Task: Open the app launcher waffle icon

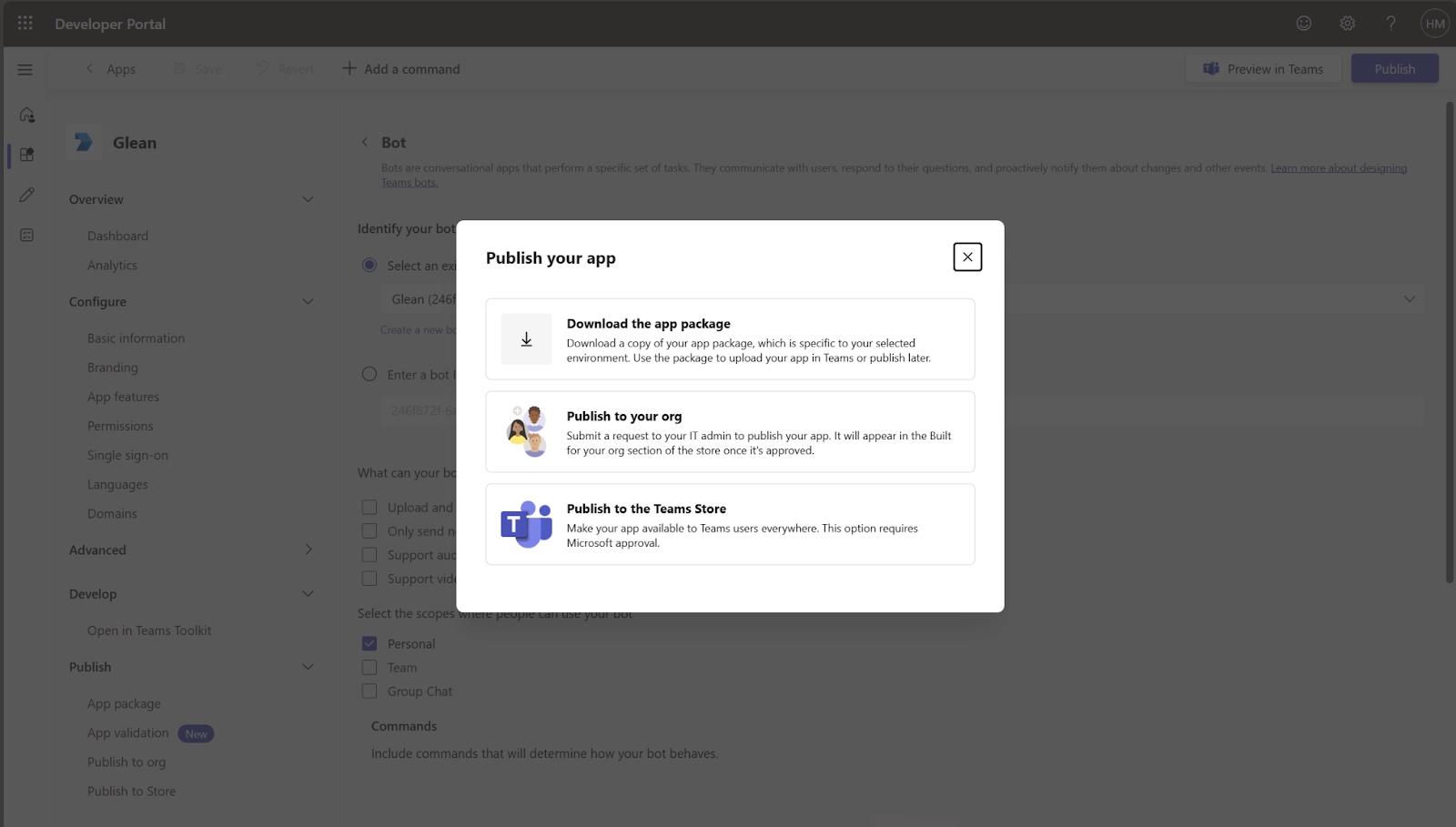Action: point(25,23)
